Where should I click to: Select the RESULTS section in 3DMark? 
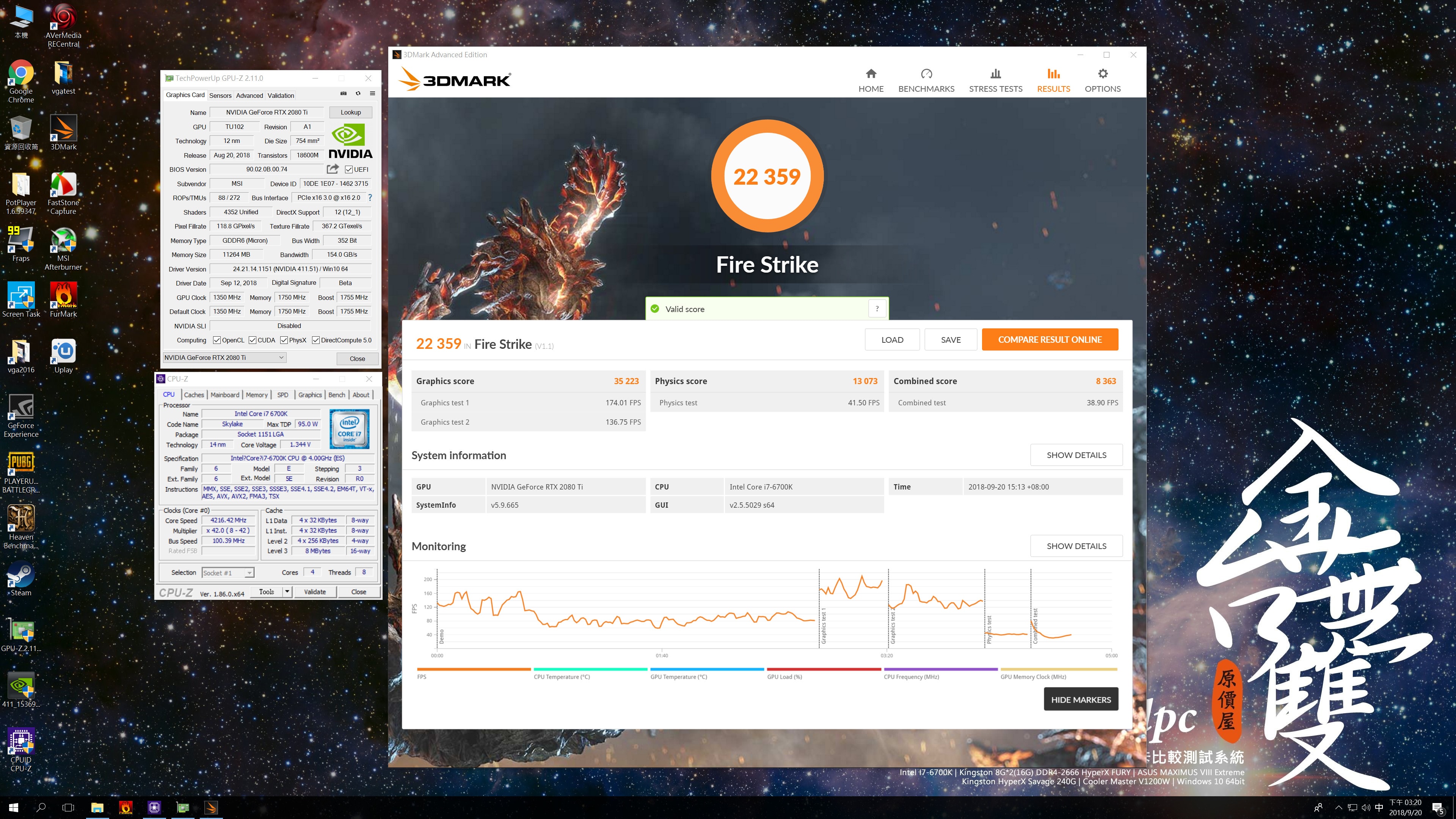[1053, 80]
